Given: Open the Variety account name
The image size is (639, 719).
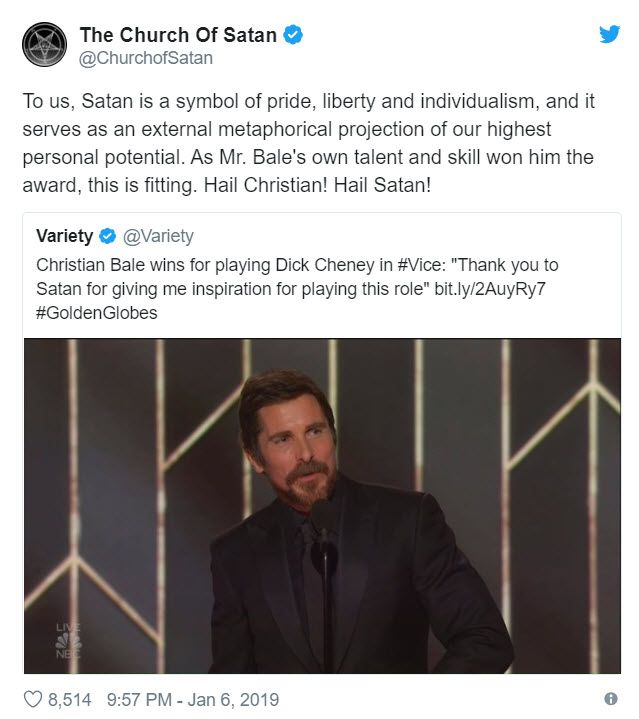Looking at the screenshot, I should [x=64, y=237].
